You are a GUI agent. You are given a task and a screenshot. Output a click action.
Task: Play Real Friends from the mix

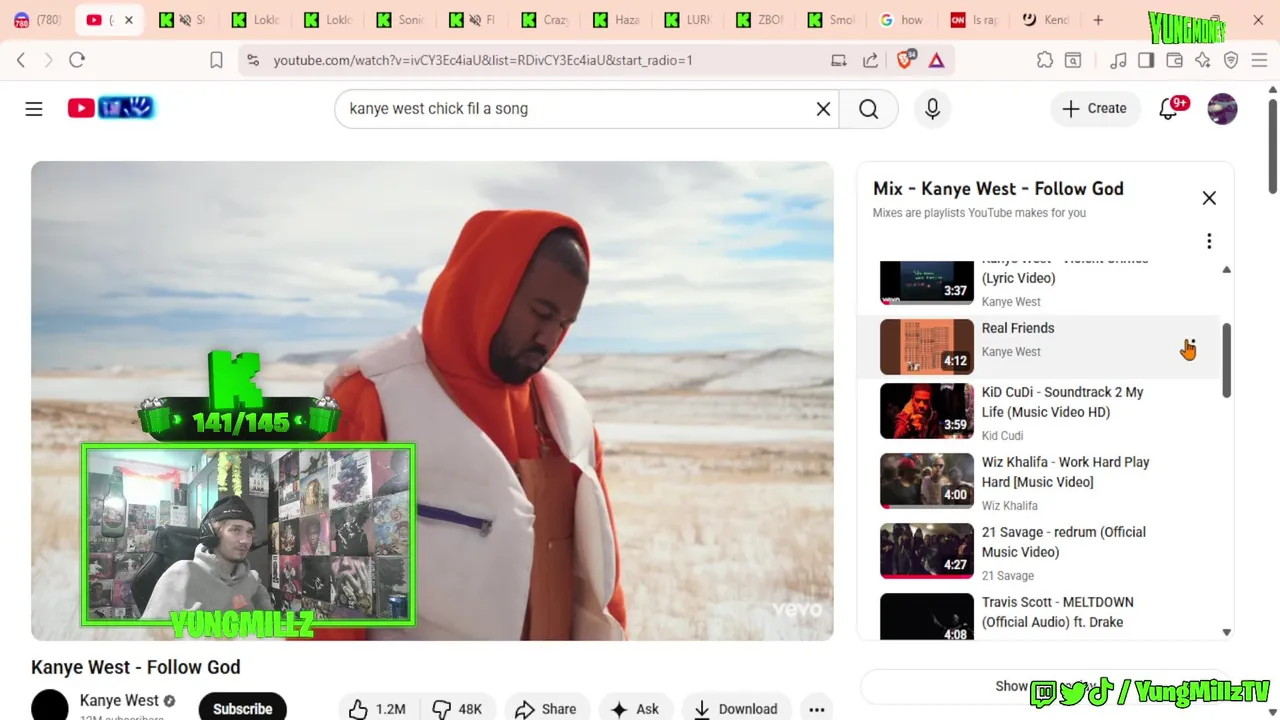(x=1038, y=346)
